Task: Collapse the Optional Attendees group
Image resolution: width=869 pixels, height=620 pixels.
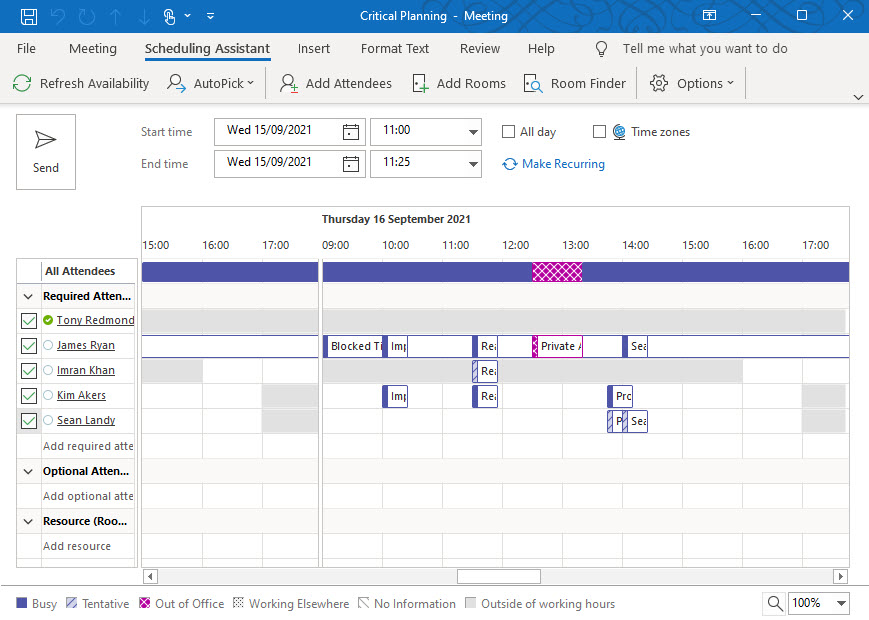Action: point(28,472)
